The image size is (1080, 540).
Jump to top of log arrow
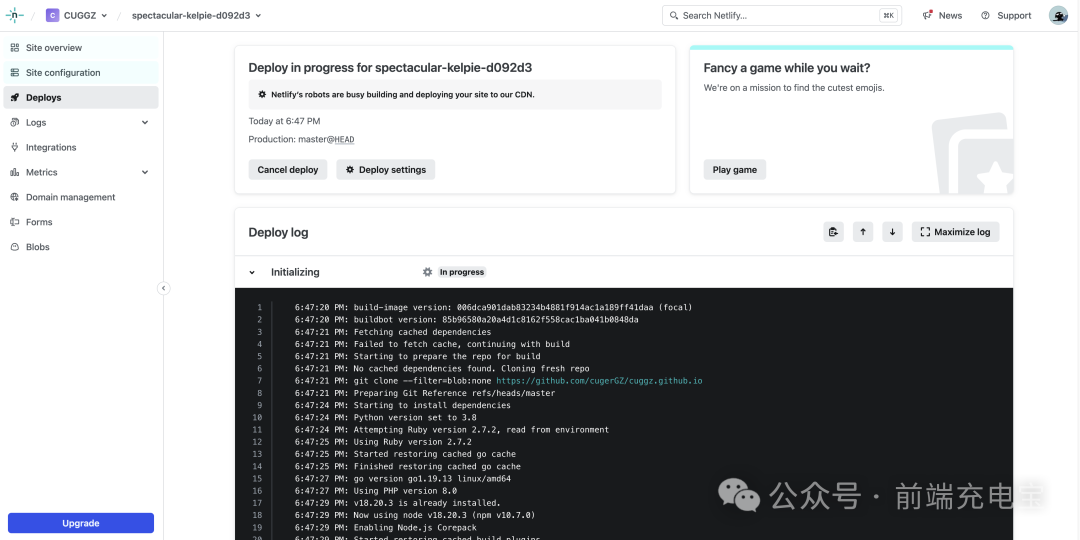[863, 232]
